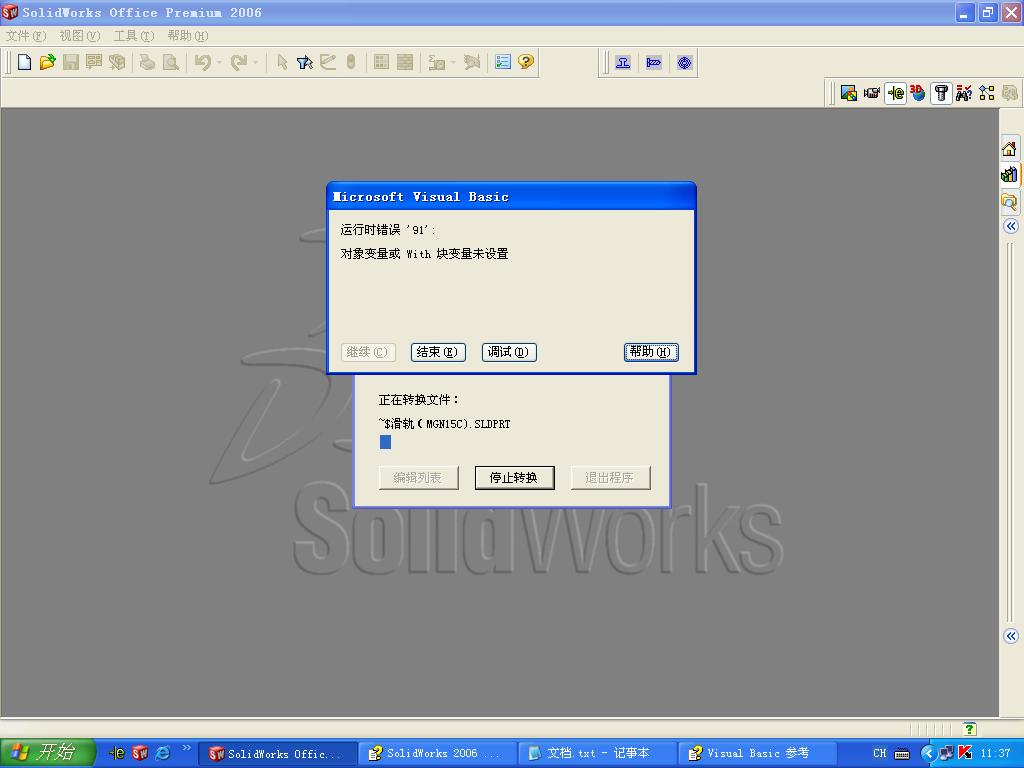Switch to SolidWorks 2006 help taskbar button
The image size is (1024, 768).
click(x=438, y=753)
